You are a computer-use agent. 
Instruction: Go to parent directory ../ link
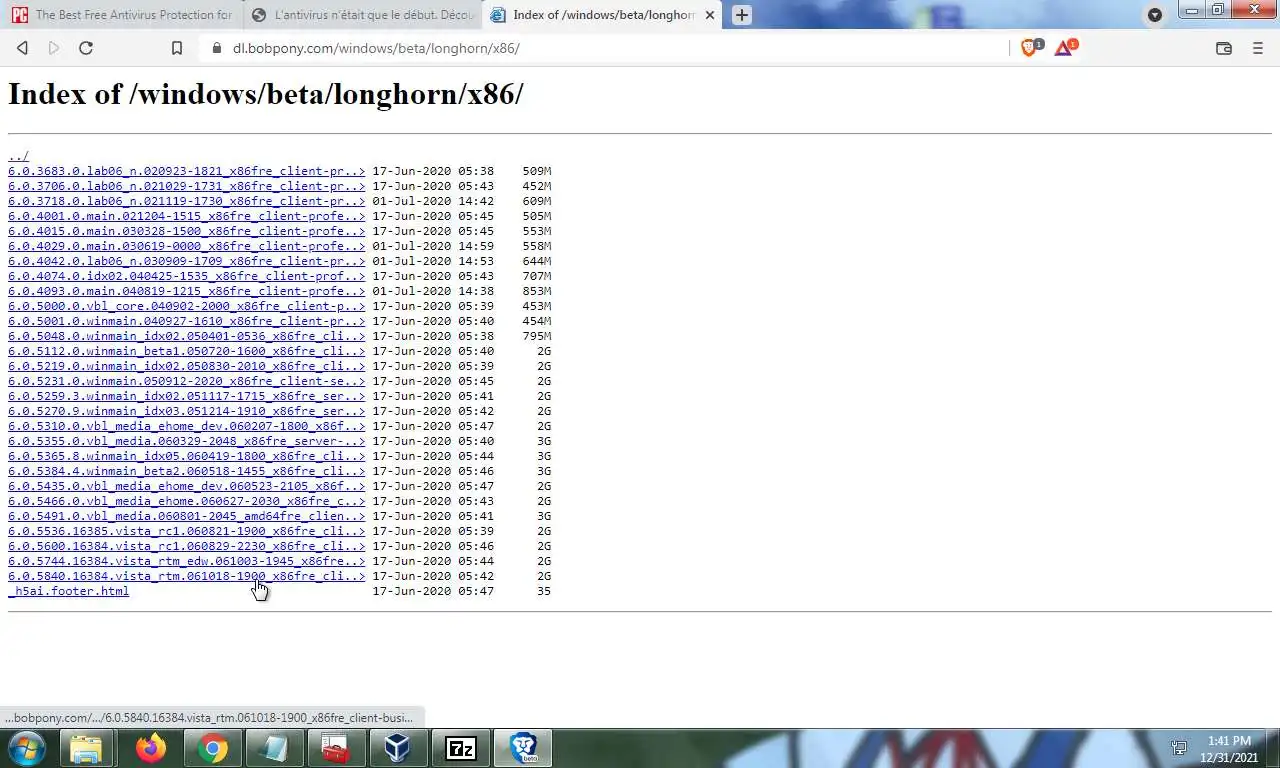coord(18,156)
